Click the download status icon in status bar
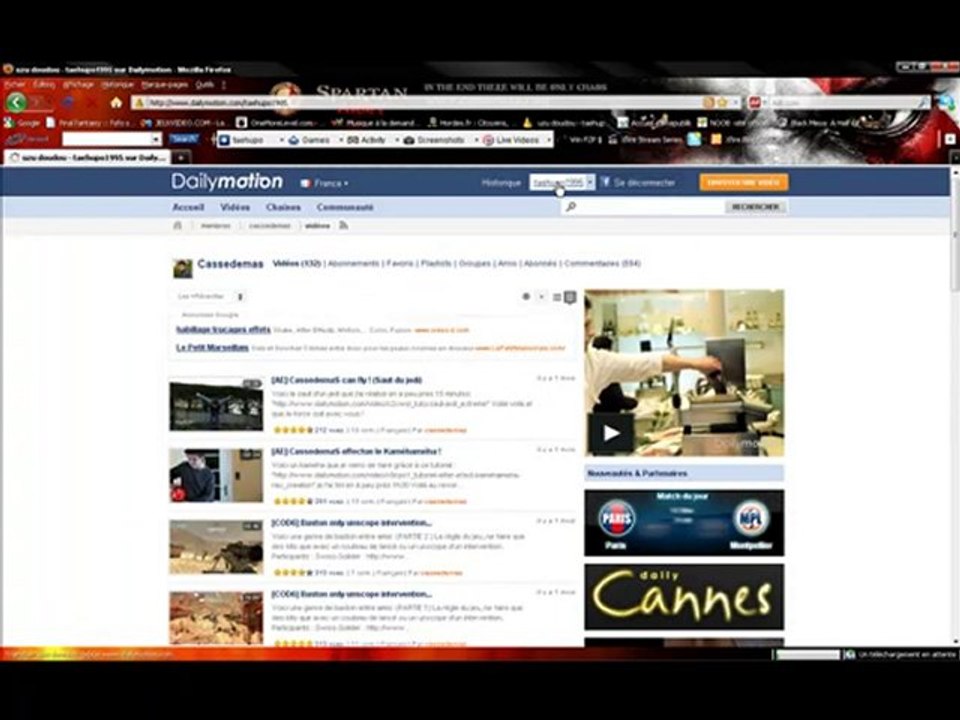The image size is (960, 720). coord(849,654)
